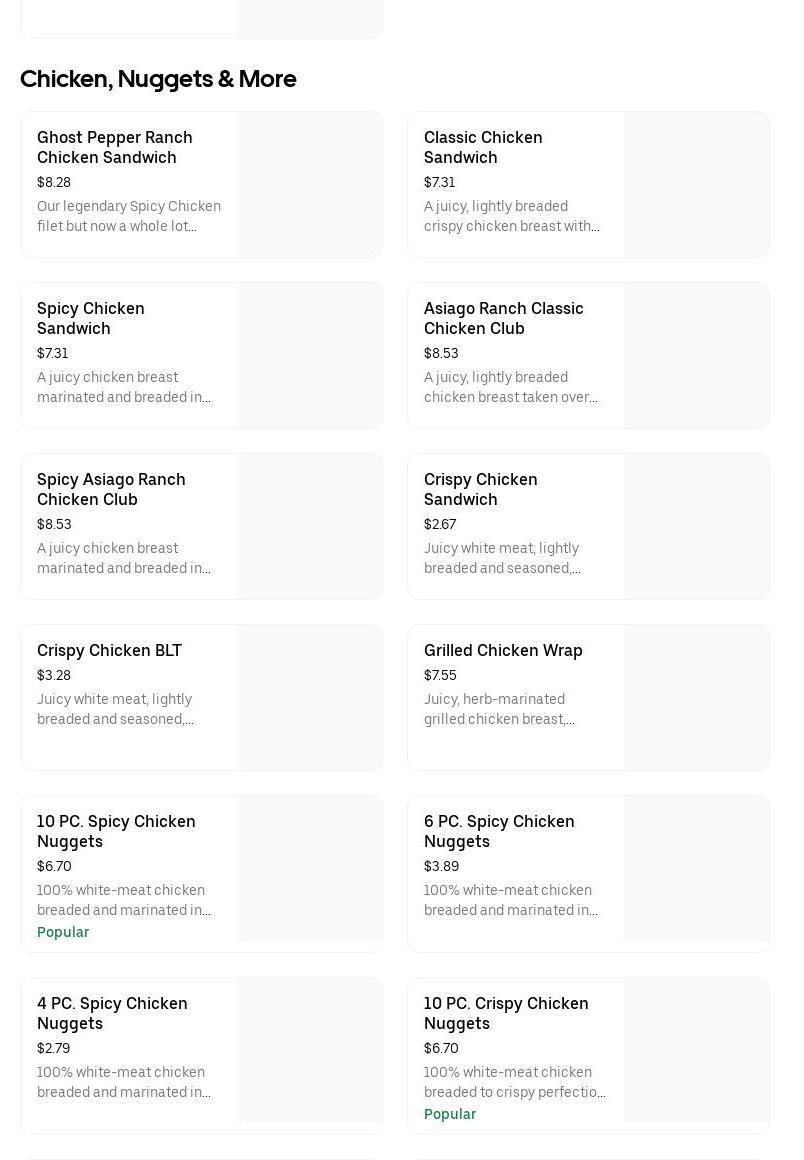
Task: Click the Grilled Chicken Wrap thumbnail image
Action: (696, 698)
